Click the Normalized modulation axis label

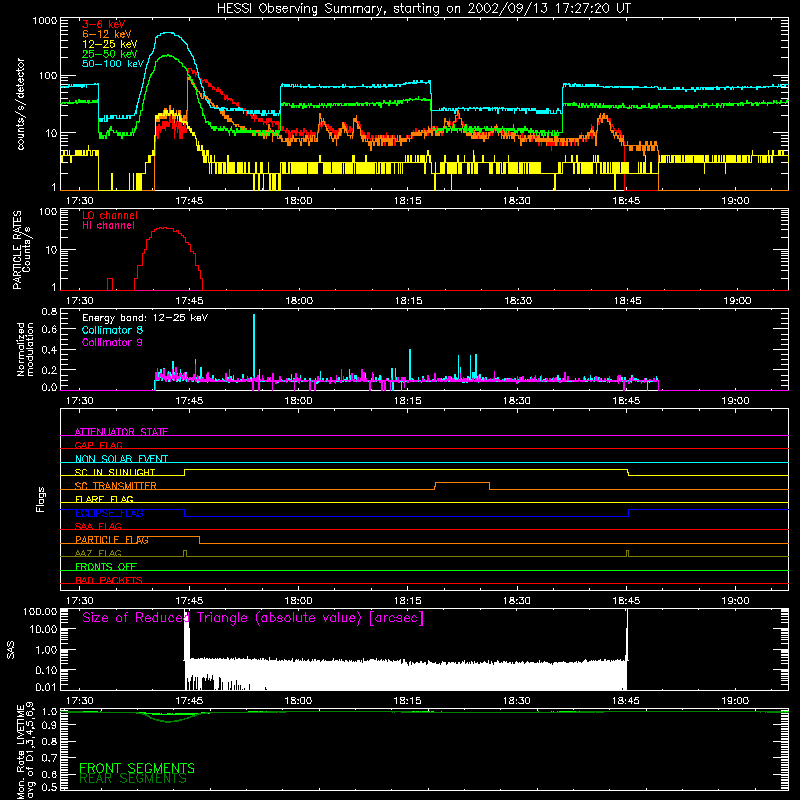25,349
